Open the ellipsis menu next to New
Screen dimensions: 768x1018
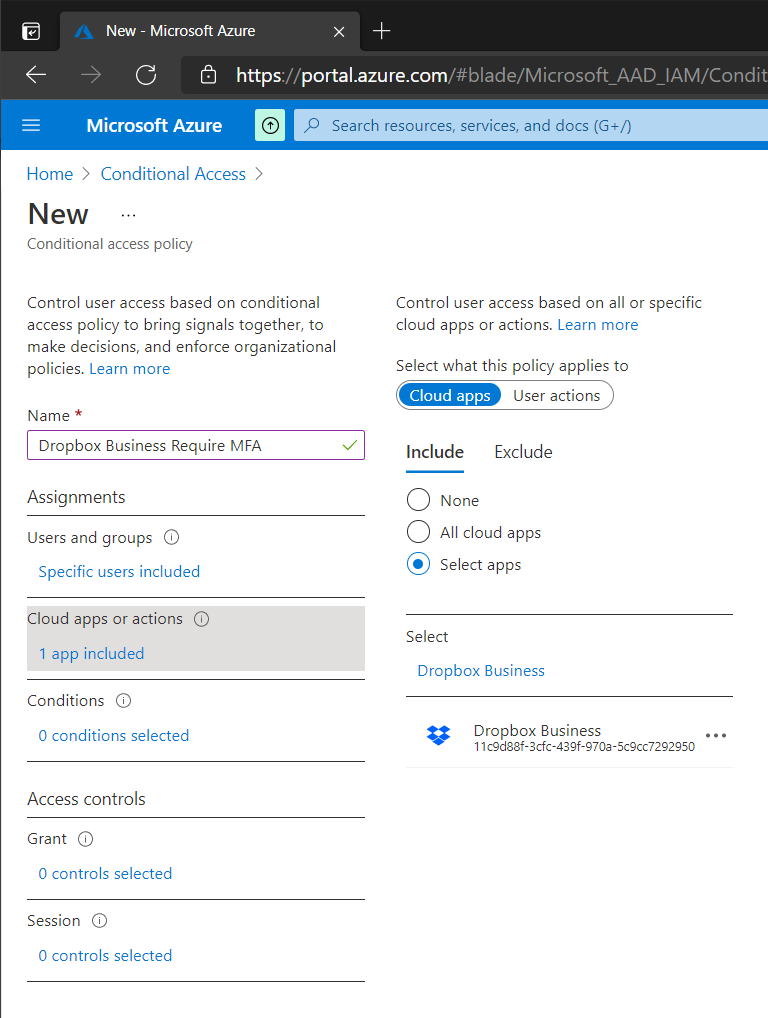(x=129, y=216)
